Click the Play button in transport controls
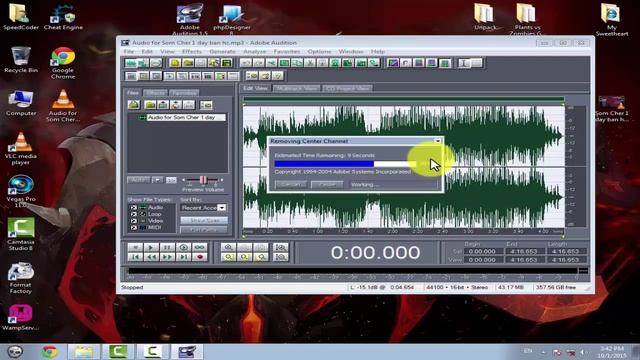The image size is (640, 360). coord(151,247)
